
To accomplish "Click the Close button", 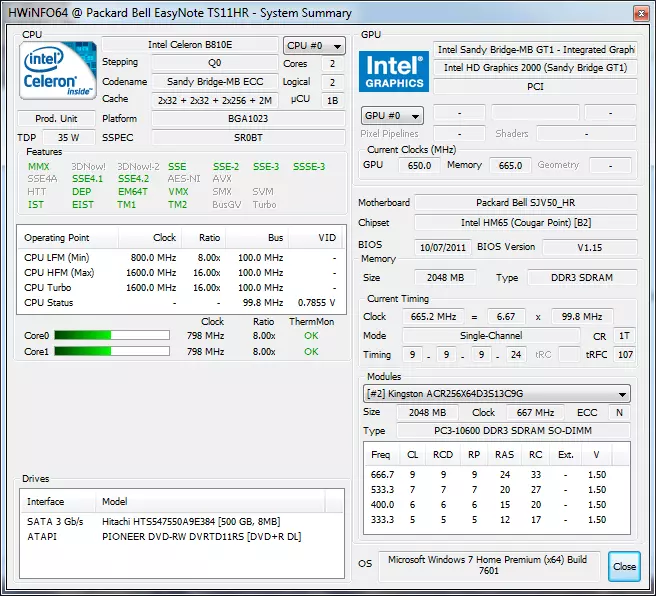I will coord(624,566).
